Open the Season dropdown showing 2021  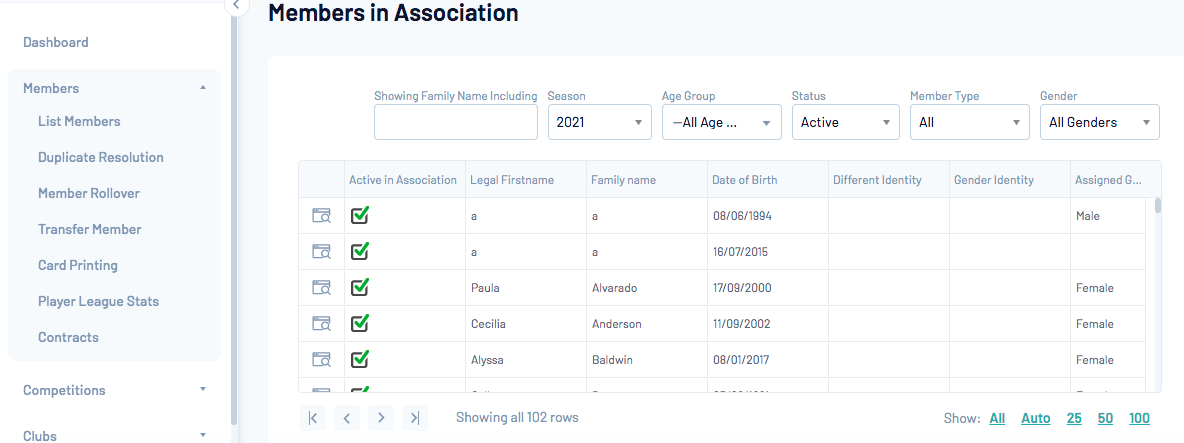pos(599,122)
